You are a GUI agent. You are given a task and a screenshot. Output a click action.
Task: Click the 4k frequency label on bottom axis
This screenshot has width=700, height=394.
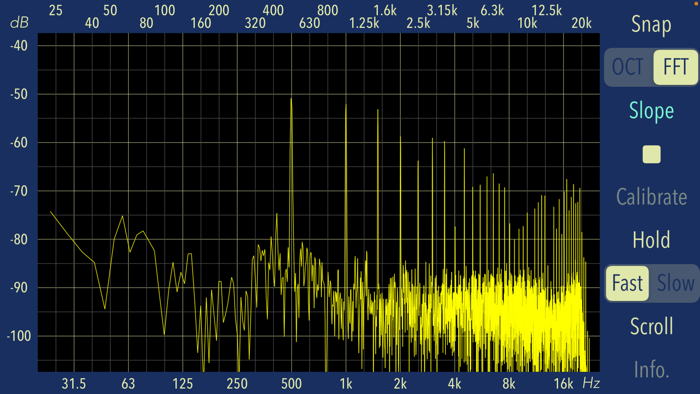pyautogui.click(x=454, y=383)
